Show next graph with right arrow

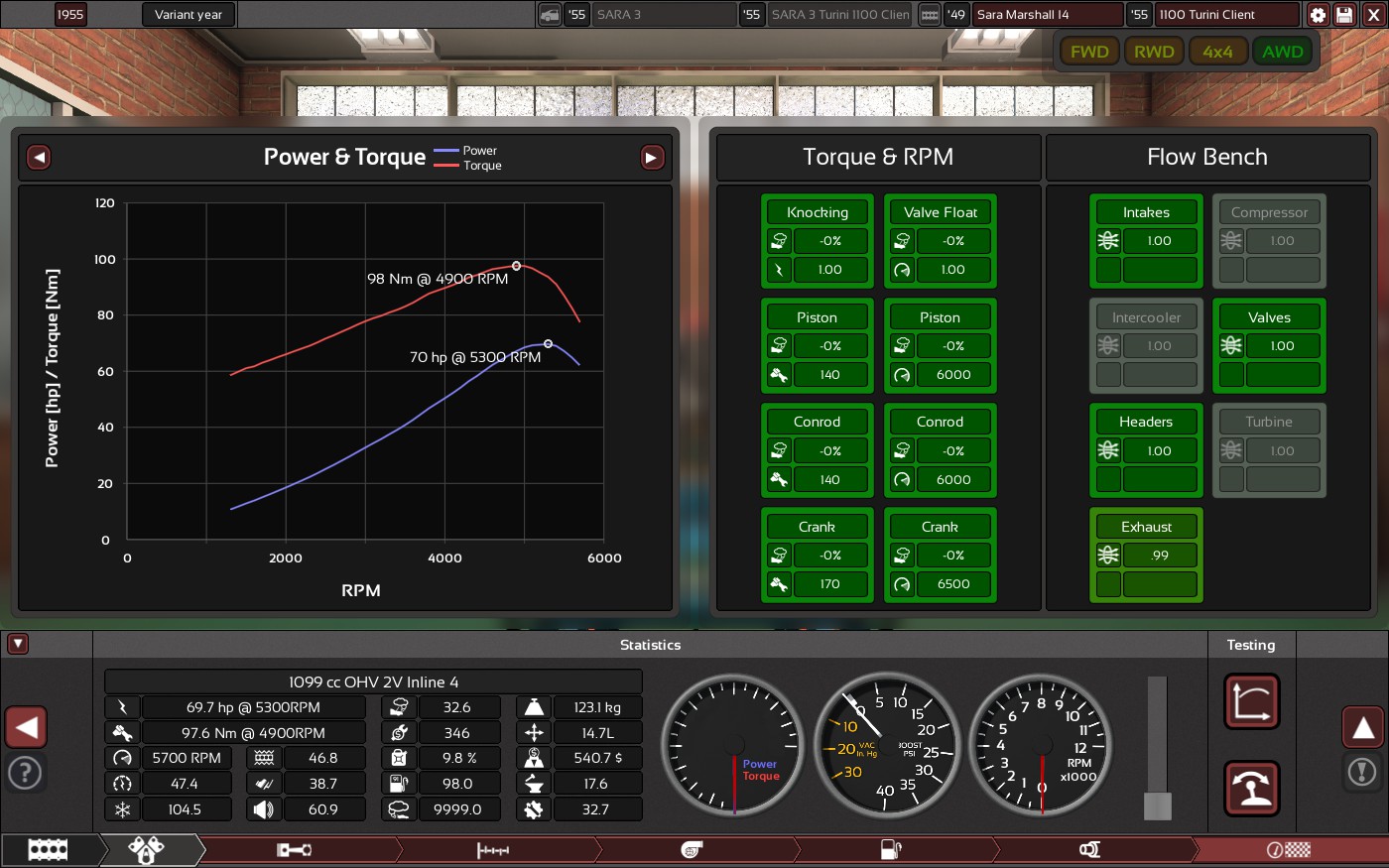pos(652,157)
